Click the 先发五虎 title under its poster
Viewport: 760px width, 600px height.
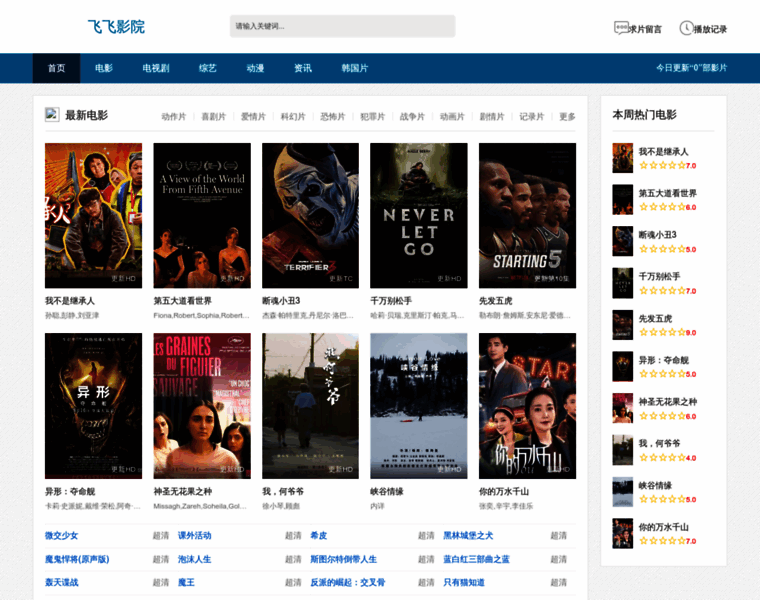(495, 301)
